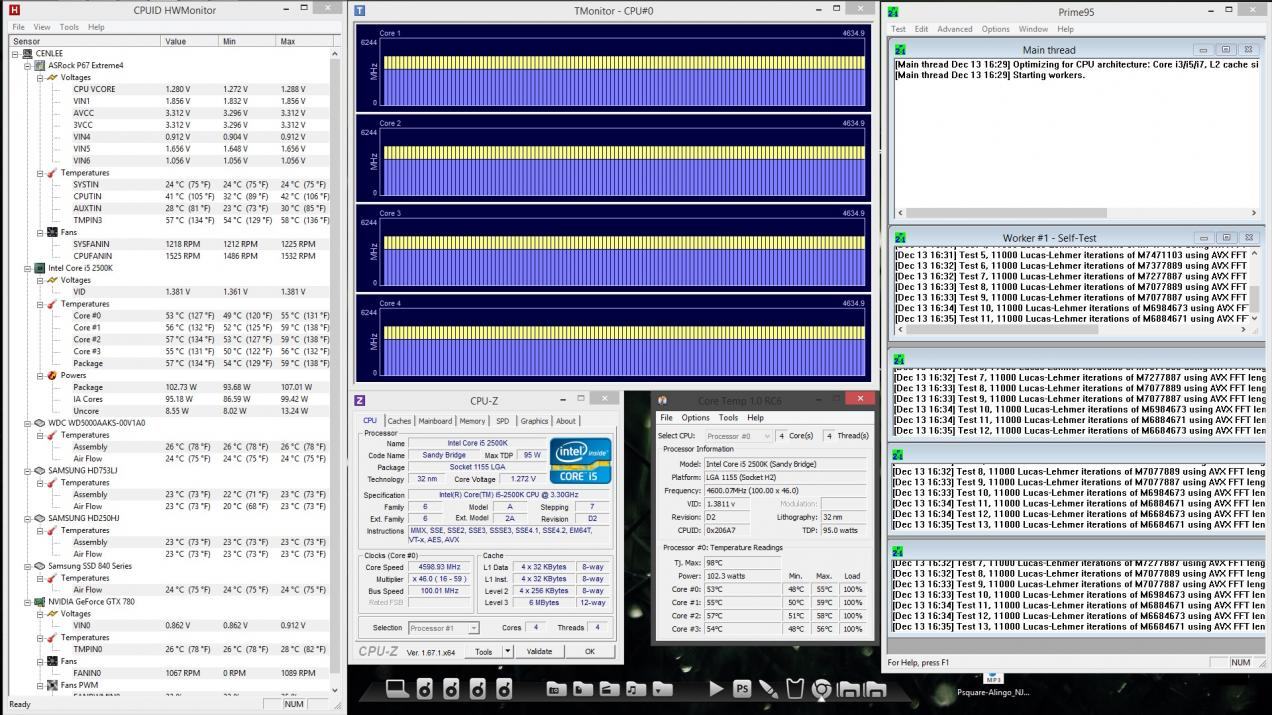Click the play triangle icon in the dock
Viewport: 1272px width, 715px height.
point(716,688)
